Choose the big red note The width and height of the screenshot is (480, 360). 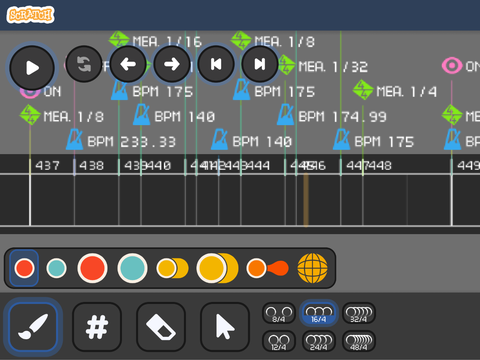coord(92,268)
